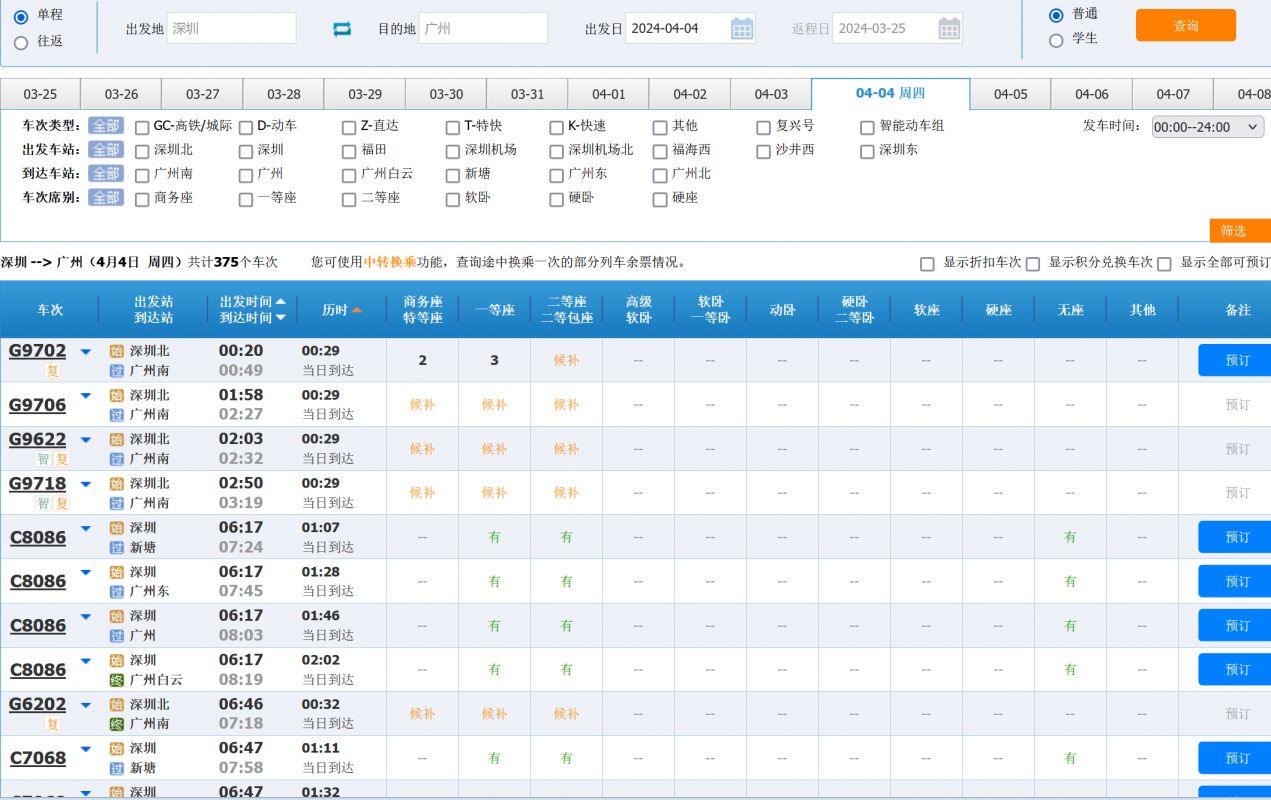Click the orange 筛选 filter control

[1239, 230]
